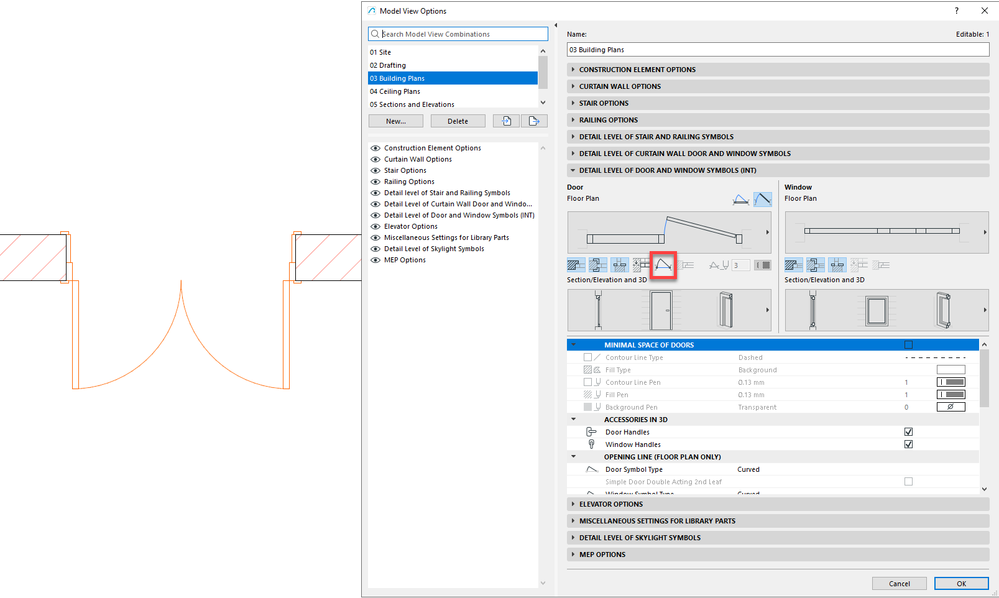The image size is (999, 598).
Task: Select the 04 Ceiling Plans combination
Action: (x=452, y=92)
